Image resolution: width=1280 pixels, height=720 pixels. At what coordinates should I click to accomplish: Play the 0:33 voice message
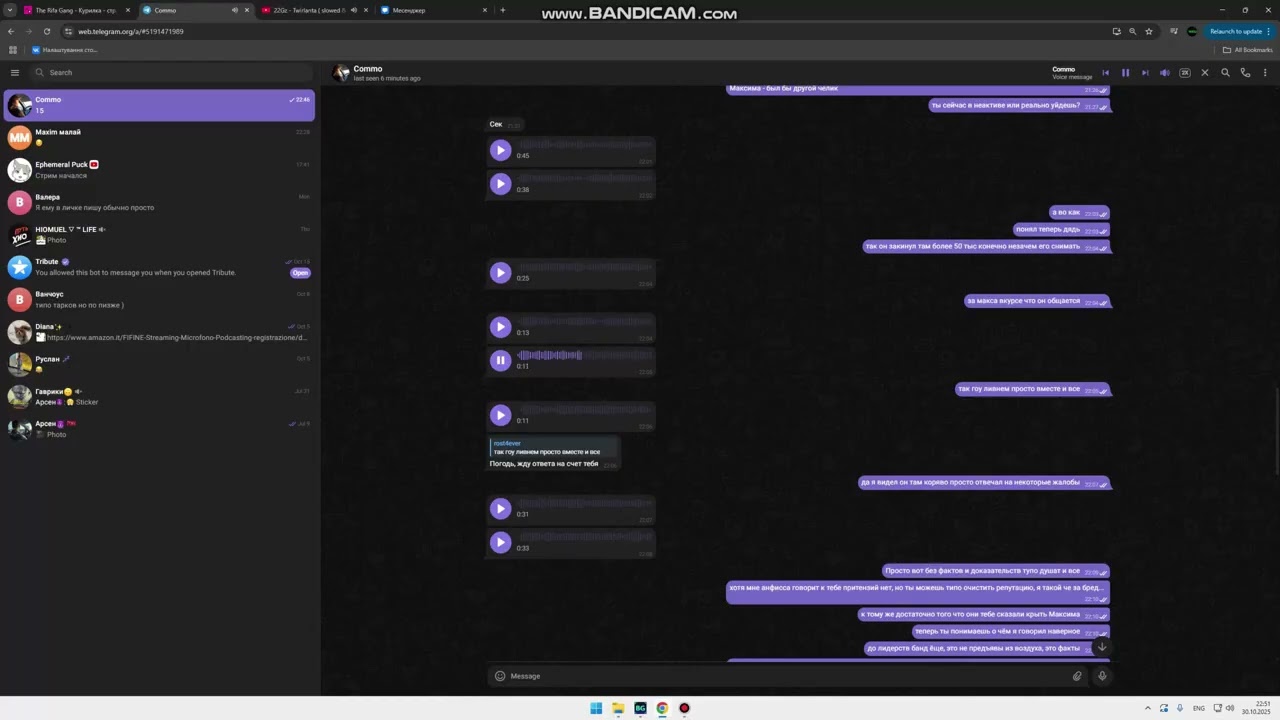[501, 543]
